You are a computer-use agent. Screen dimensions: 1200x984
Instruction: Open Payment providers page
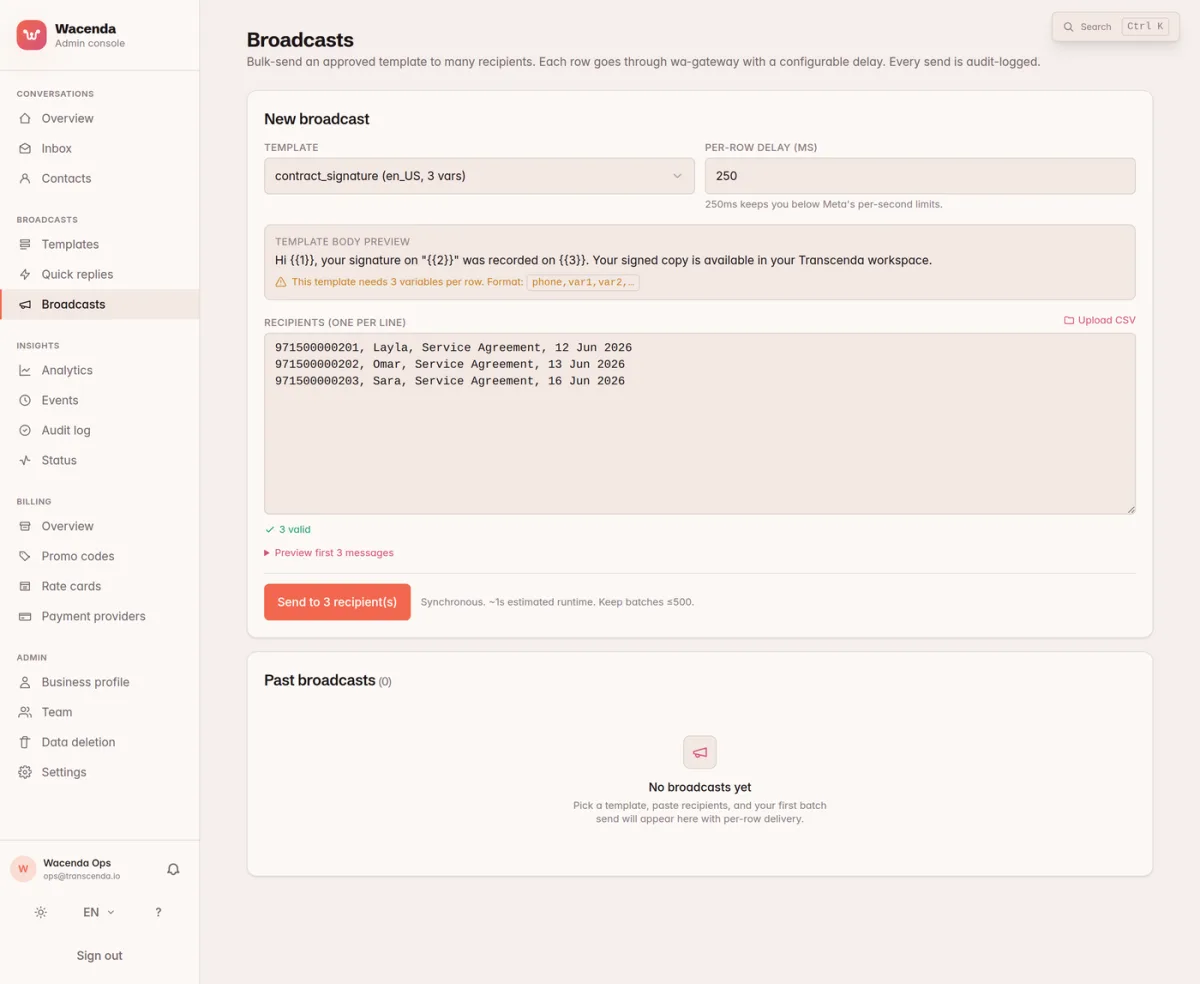point(100,616)
